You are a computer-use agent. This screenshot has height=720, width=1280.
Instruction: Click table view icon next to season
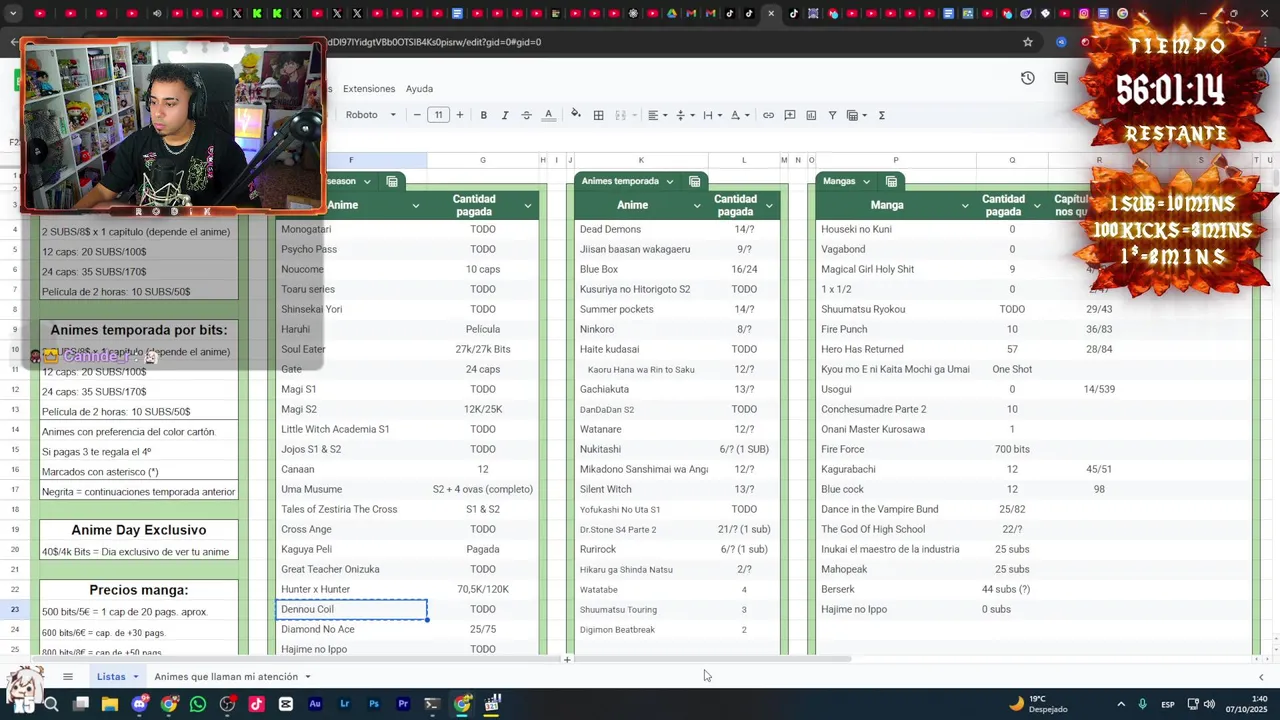pyautogui.click(x=392, y=181)
